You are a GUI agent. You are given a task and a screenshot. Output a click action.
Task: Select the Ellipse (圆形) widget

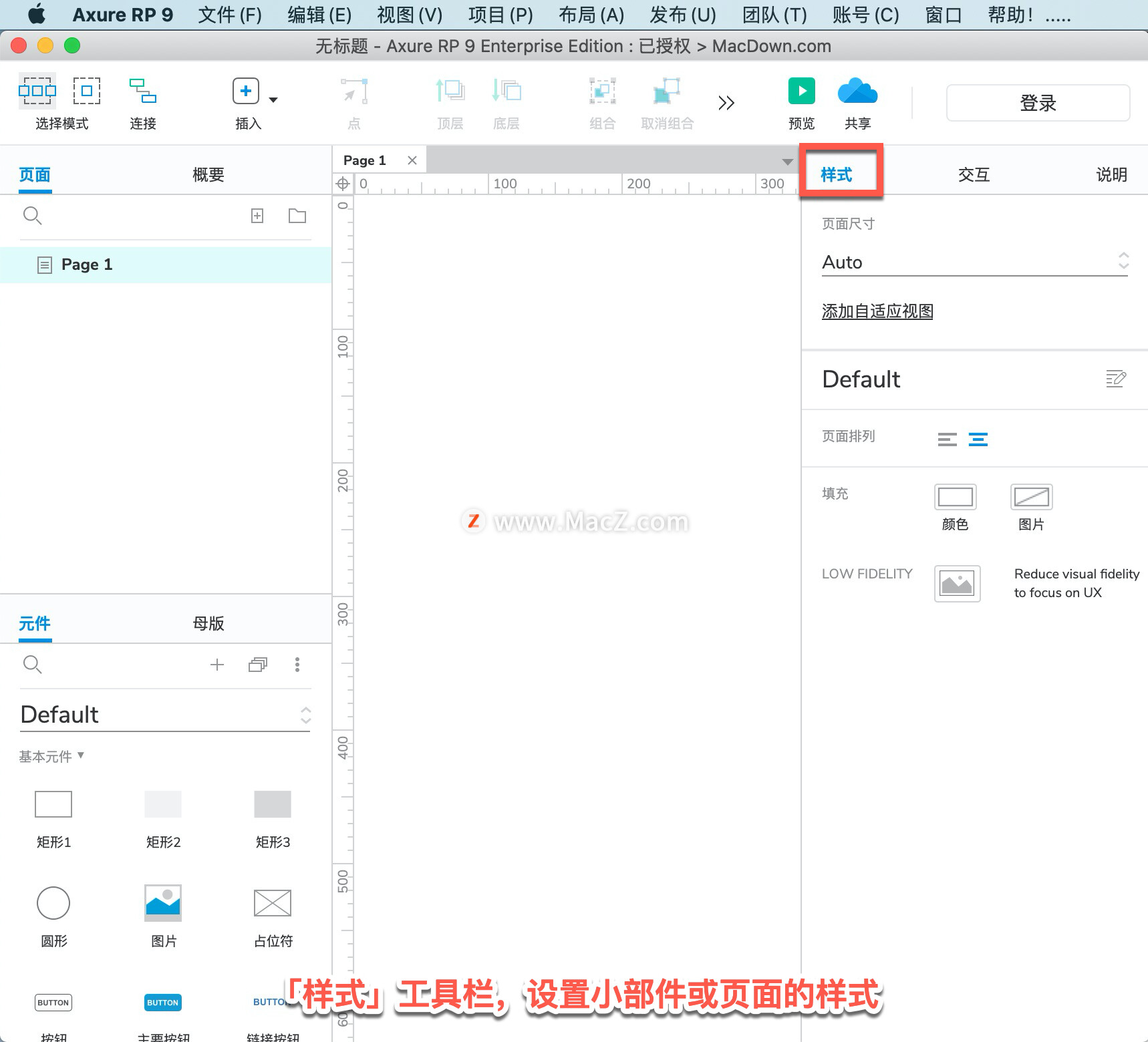click(53, 903)
